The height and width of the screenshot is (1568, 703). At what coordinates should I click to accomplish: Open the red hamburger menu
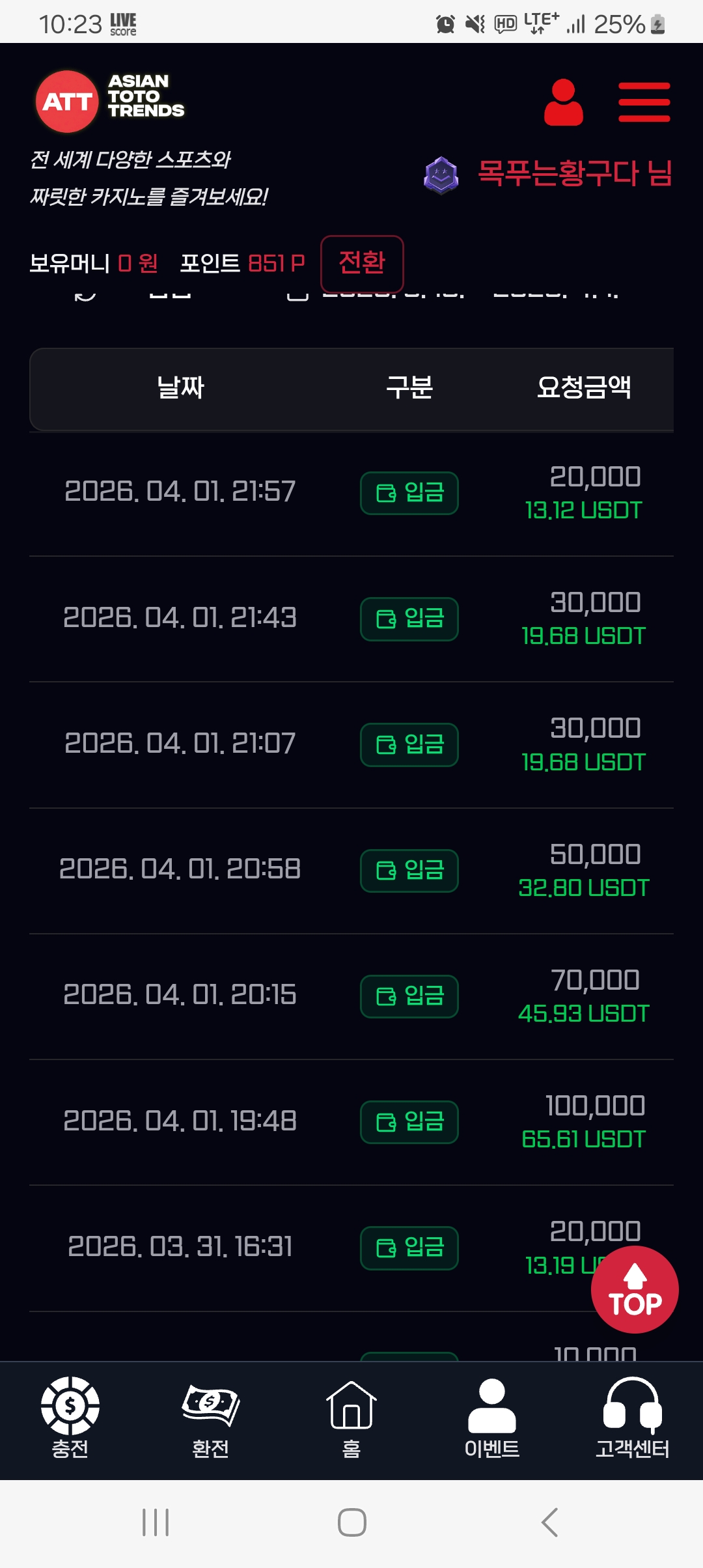(x=644, y=102)
